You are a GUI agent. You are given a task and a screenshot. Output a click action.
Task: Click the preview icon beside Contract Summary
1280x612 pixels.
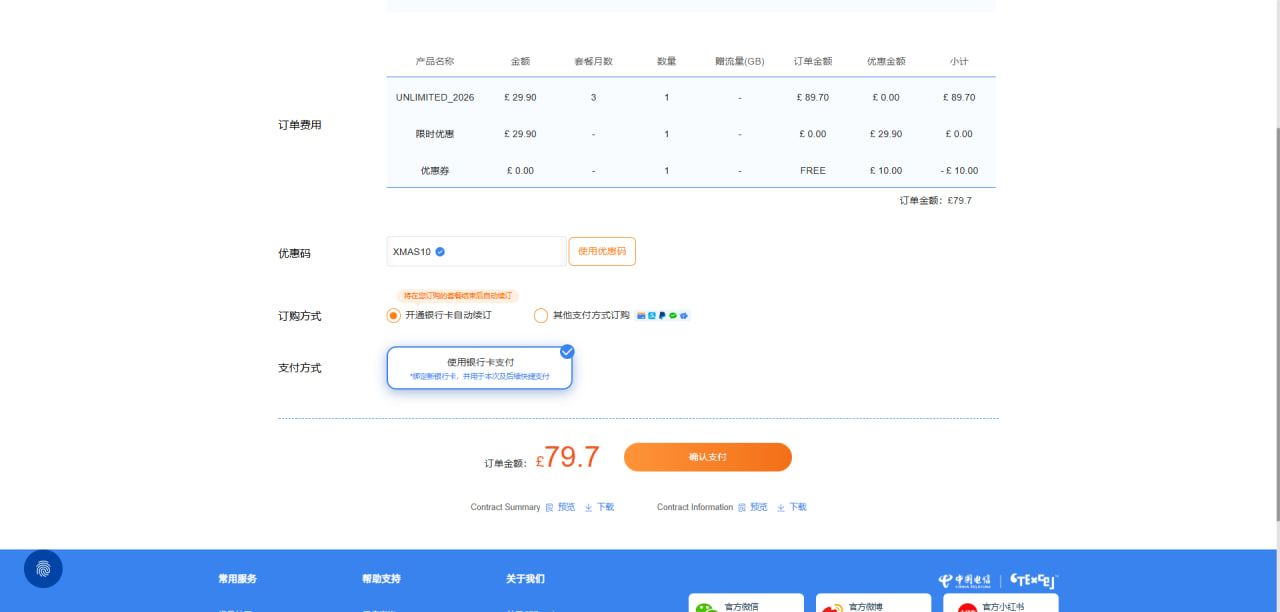point(549,508)
